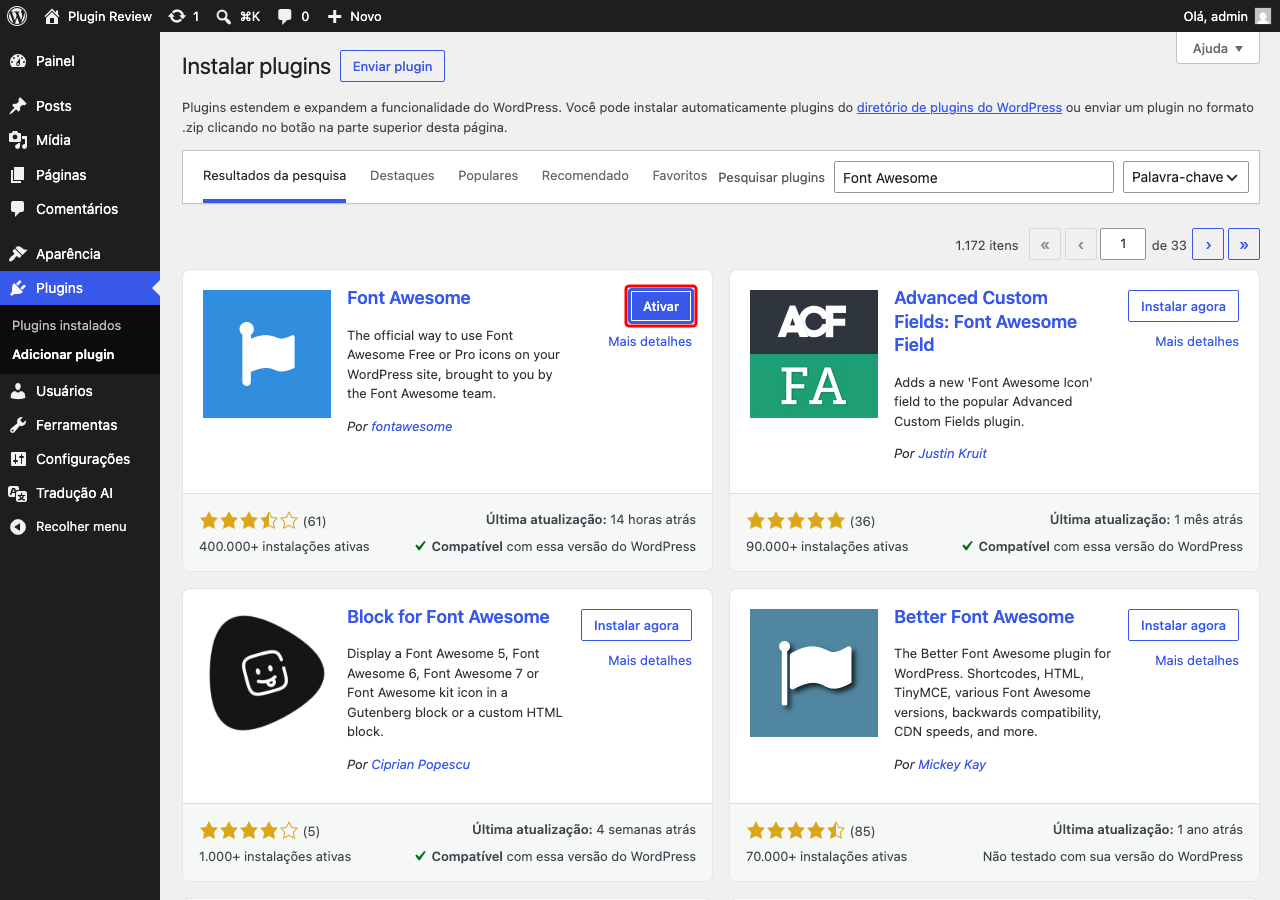The width and height of the screenshot is (1280, 900).
Task: Jump to the last results page
Action: 1244,244
